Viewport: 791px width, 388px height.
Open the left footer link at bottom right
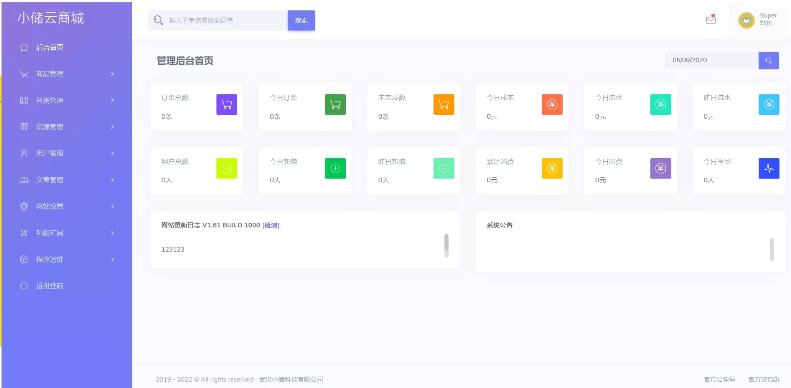(719, 379)
